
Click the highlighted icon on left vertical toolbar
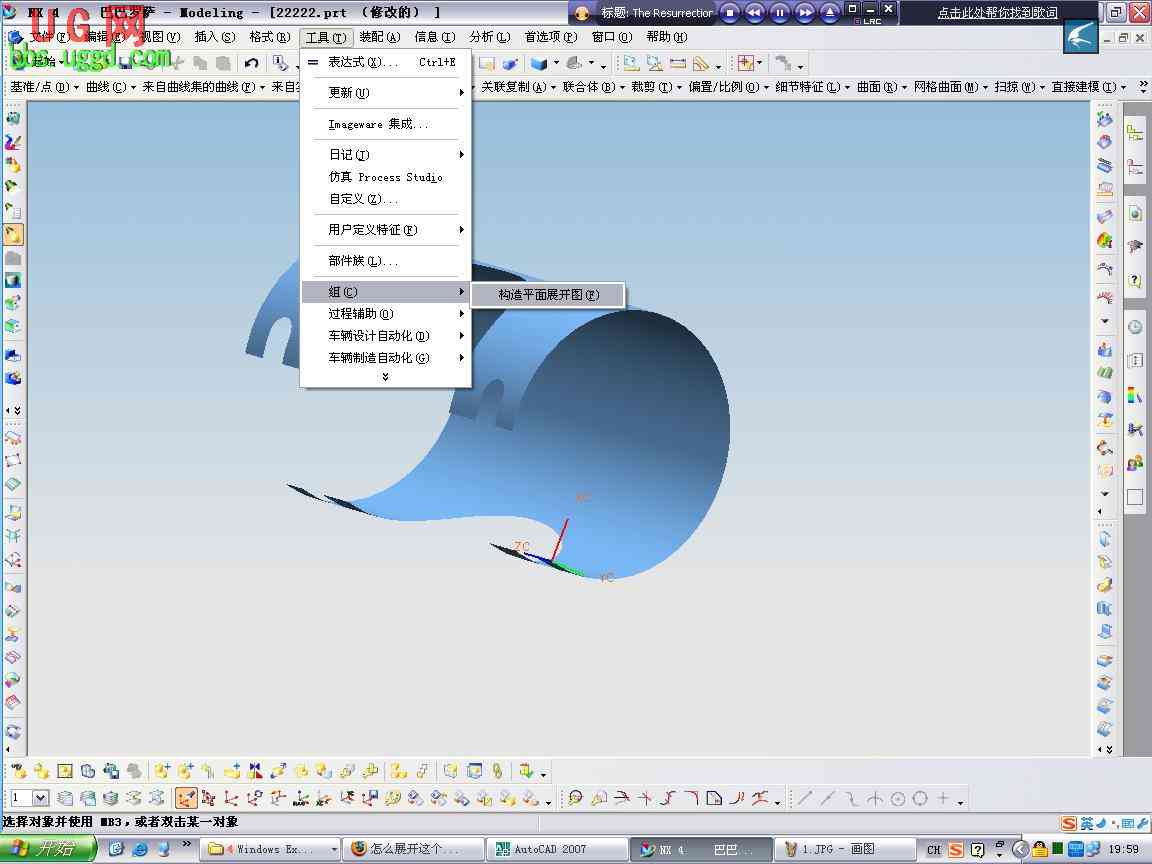[13, 234]
